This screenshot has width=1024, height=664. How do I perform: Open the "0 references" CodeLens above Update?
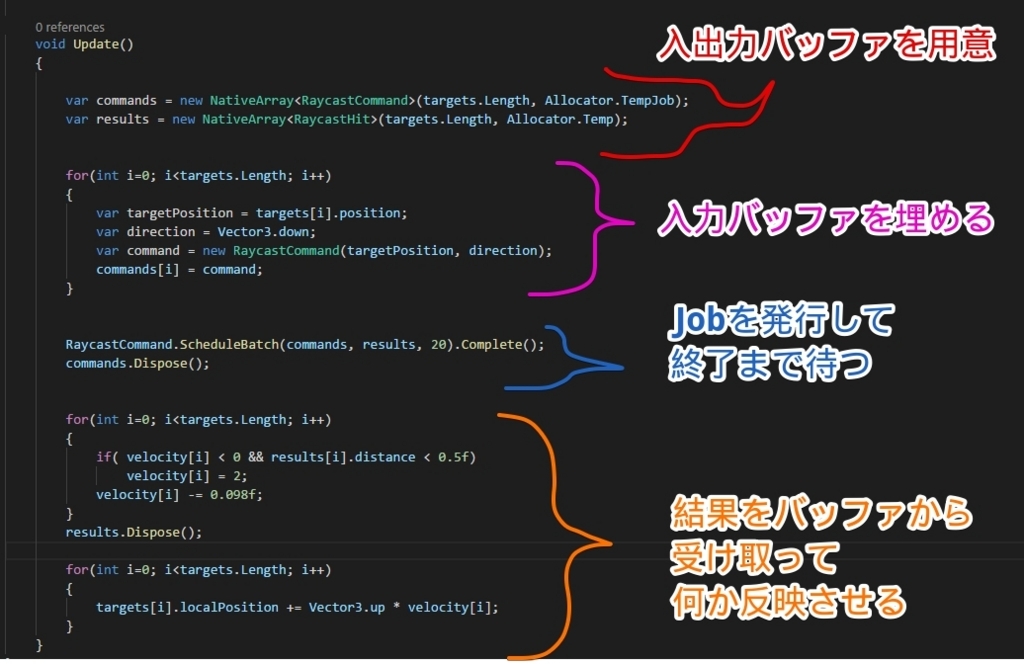click(x=70, y=27)
